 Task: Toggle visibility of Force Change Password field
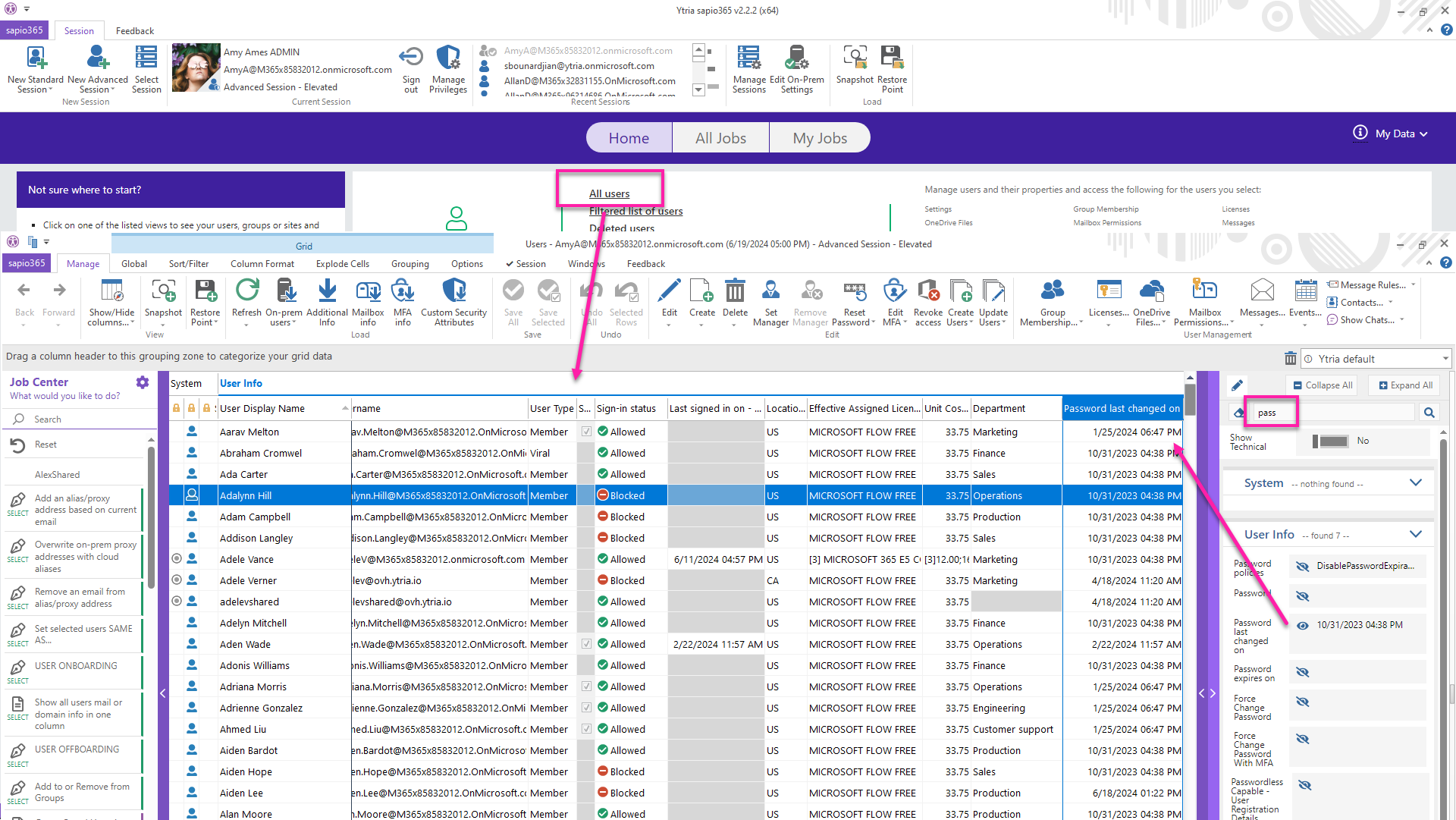coord(1302,702)
